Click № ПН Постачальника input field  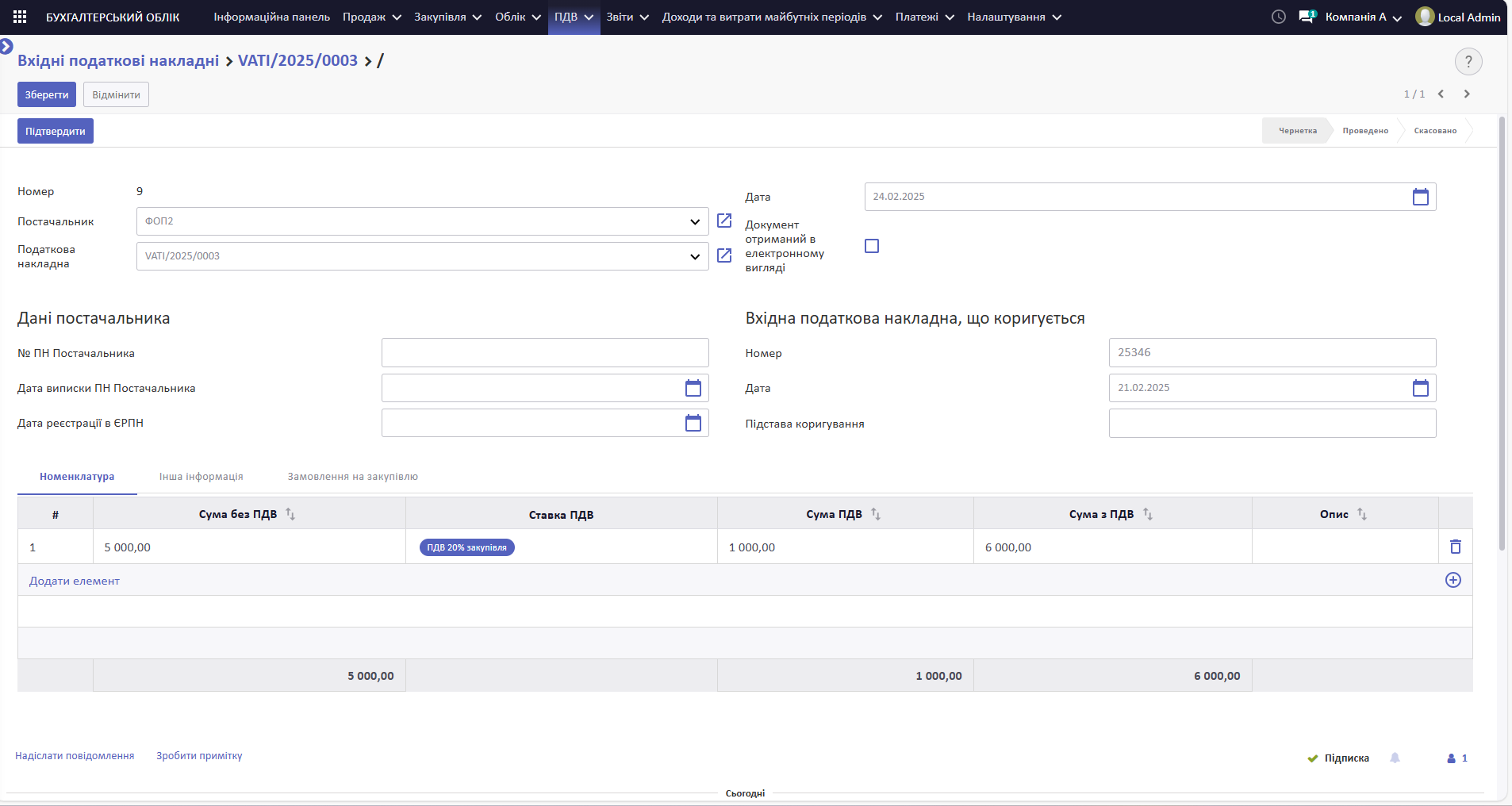click(545, 352)
